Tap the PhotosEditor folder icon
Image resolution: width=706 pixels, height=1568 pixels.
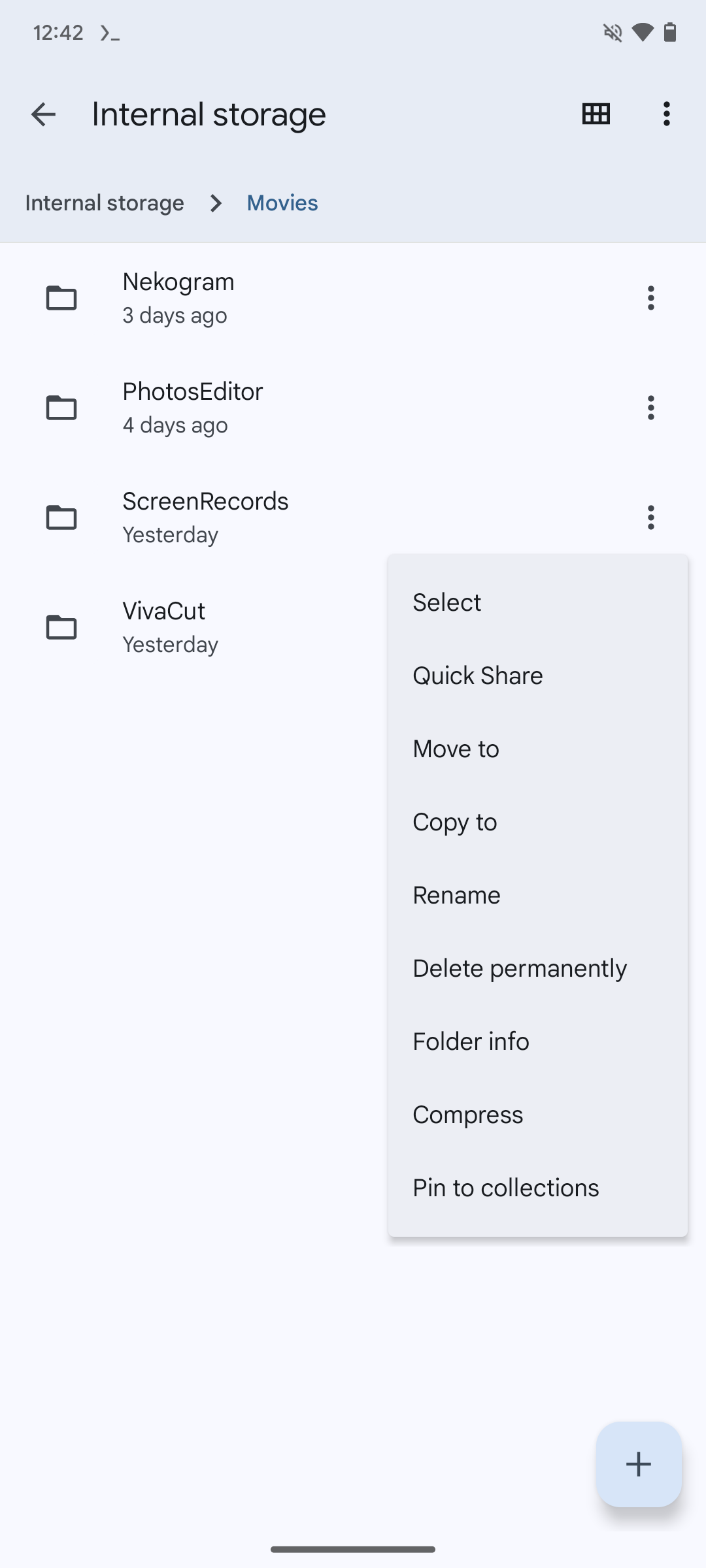61,408
